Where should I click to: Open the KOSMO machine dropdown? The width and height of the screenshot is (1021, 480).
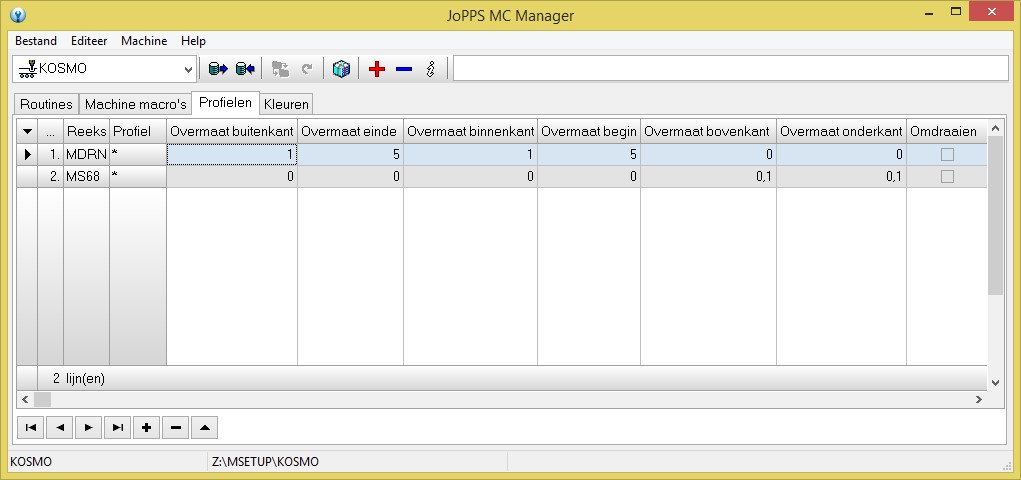pos(188,69)
